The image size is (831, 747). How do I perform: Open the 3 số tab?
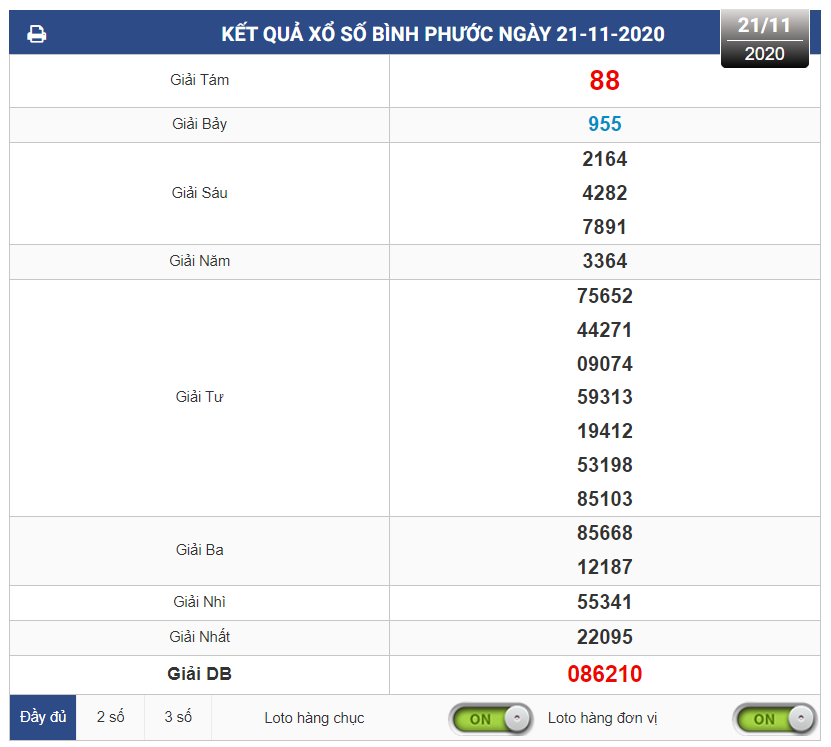178,717
